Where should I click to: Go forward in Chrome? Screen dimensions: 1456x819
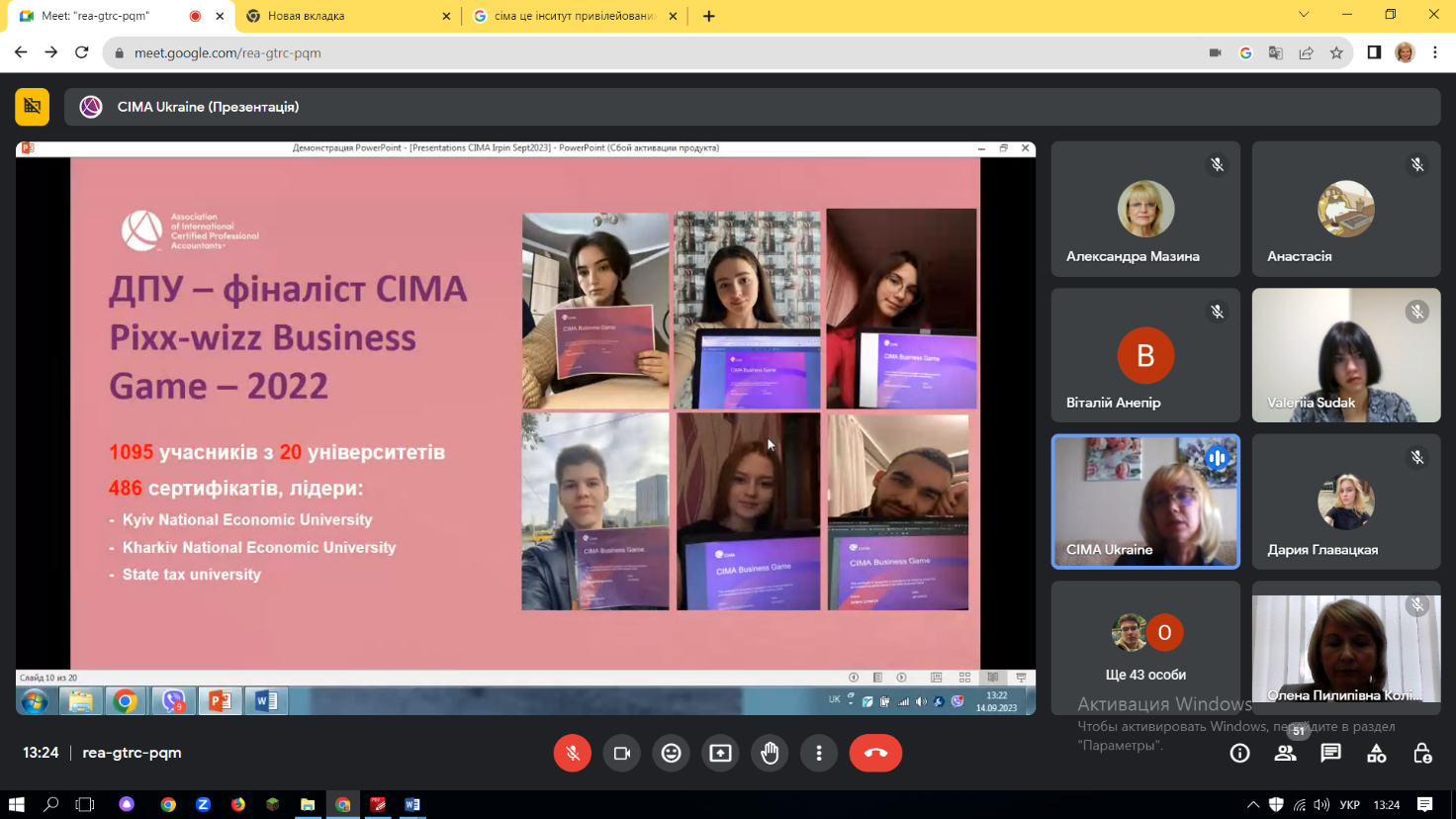pyautogui.click(x=51, y=52)
